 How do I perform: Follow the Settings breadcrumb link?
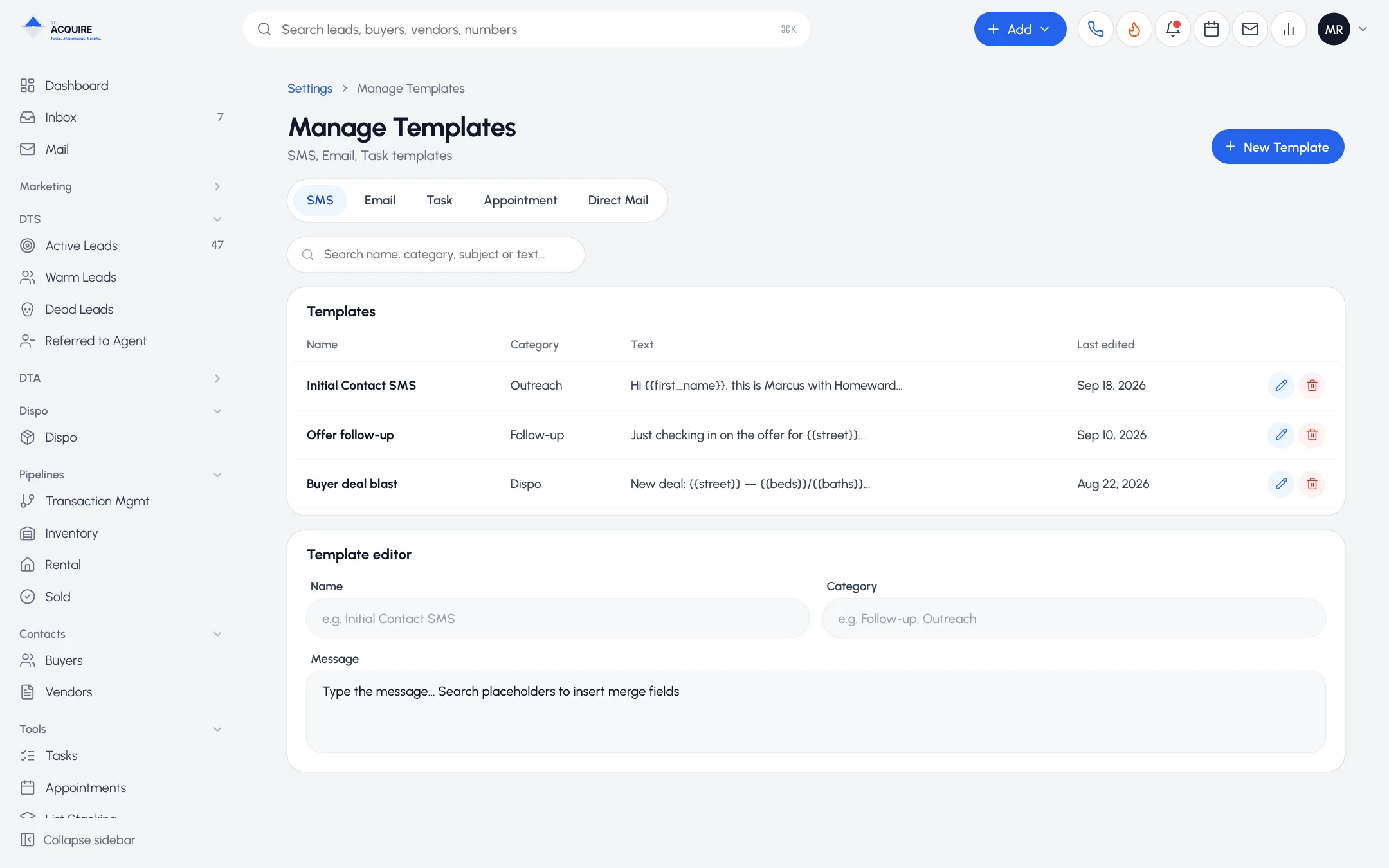309,88
